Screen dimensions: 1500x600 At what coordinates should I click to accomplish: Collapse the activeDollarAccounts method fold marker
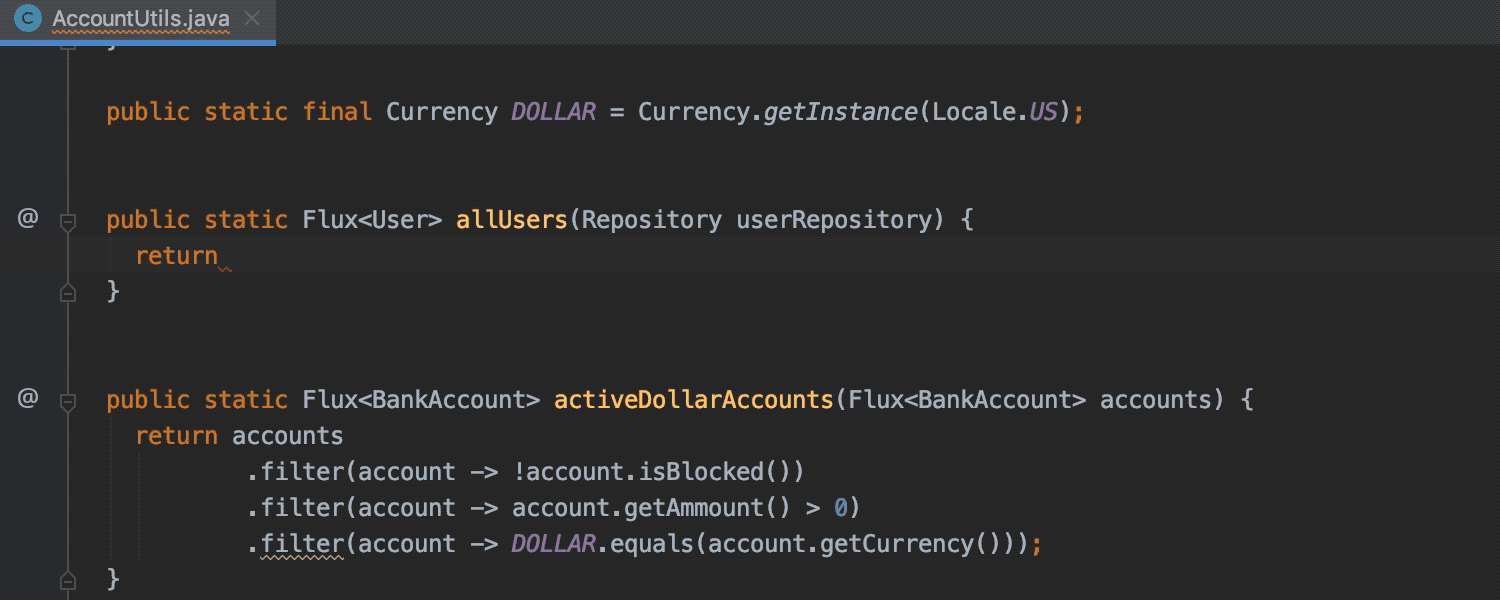[68, 403]
